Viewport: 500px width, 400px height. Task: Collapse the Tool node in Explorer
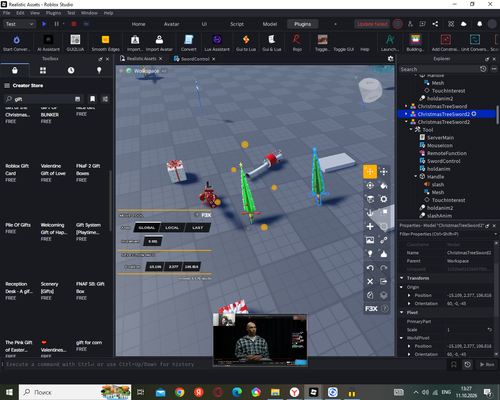[411, 129]
